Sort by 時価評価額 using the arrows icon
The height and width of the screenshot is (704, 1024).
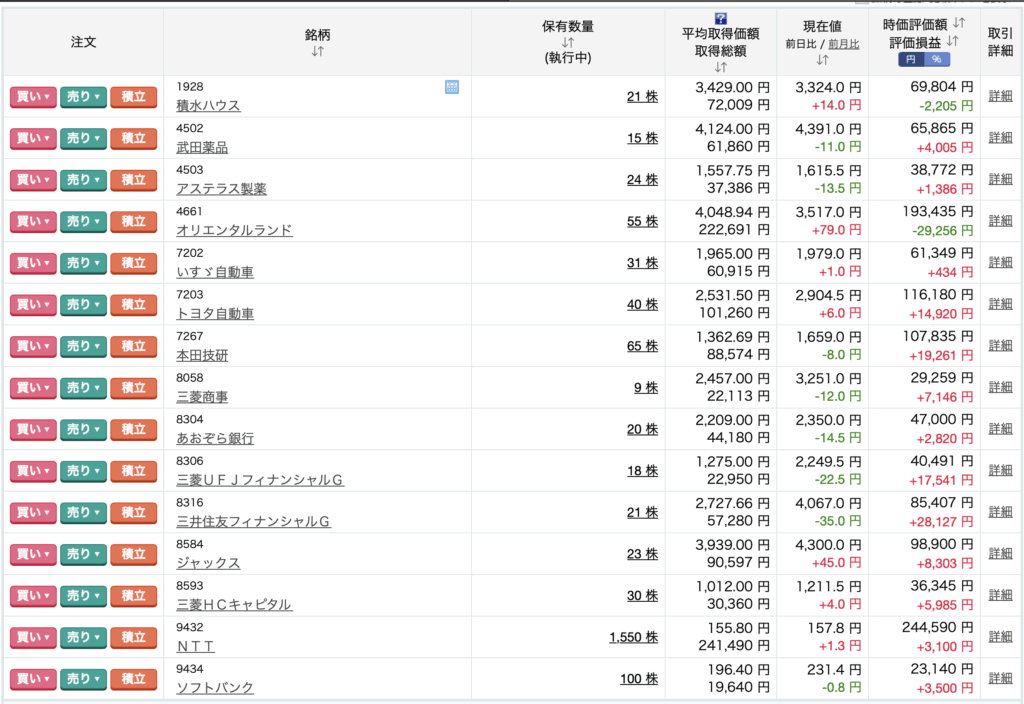coord(958,23)
